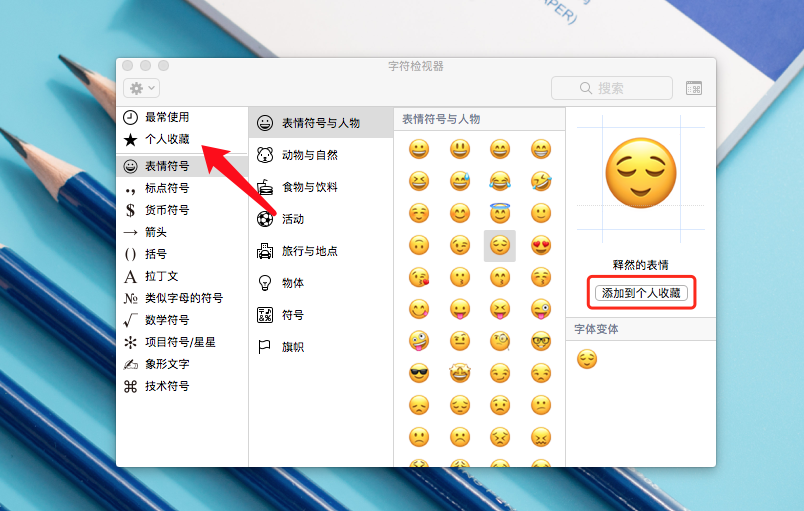The image size is (804, 511).
Task: Select rolling on floor laughing emoji
Action: coord(541,181)
